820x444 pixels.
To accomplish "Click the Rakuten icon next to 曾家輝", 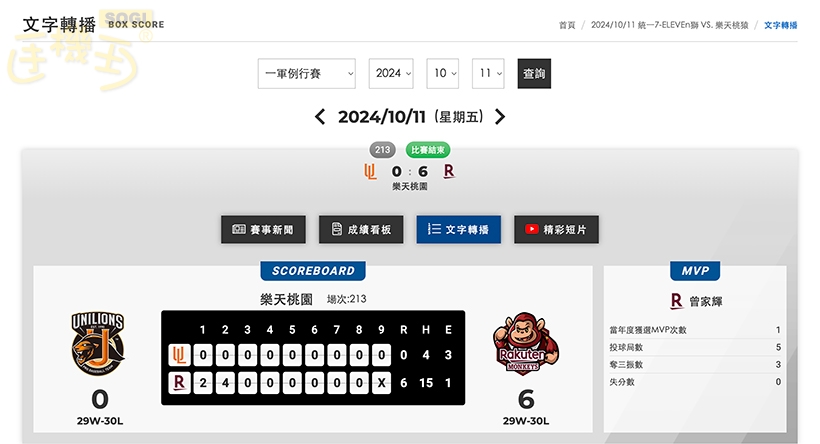I will point(676,299).
